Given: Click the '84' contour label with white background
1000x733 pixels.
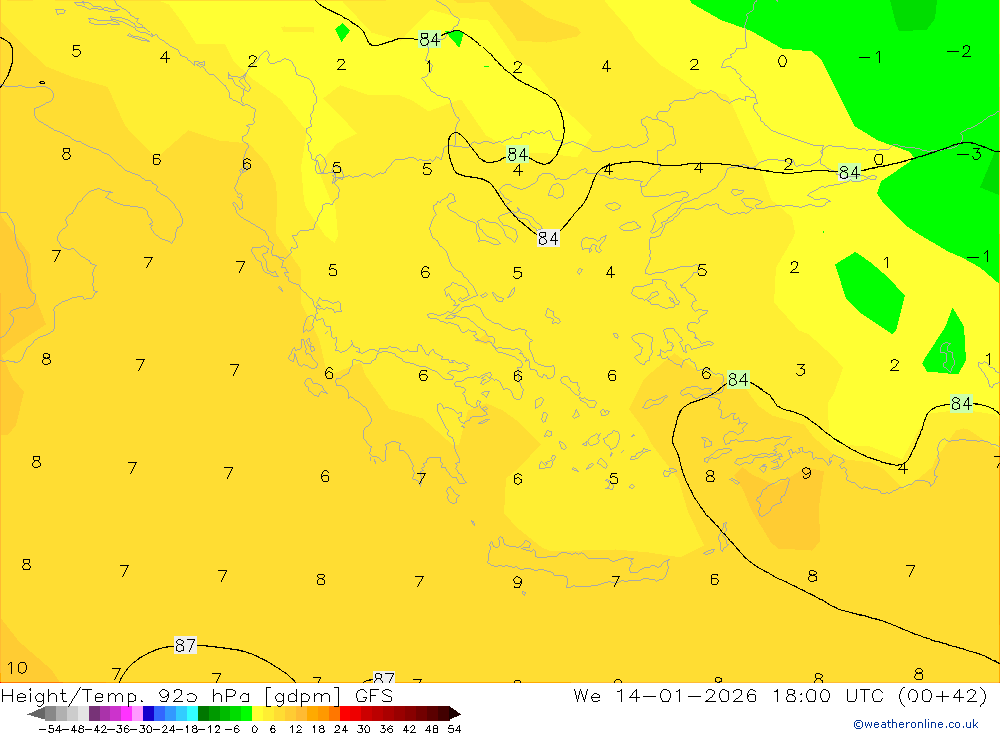Looking at the screenshot, I should [x=548, y=238].
